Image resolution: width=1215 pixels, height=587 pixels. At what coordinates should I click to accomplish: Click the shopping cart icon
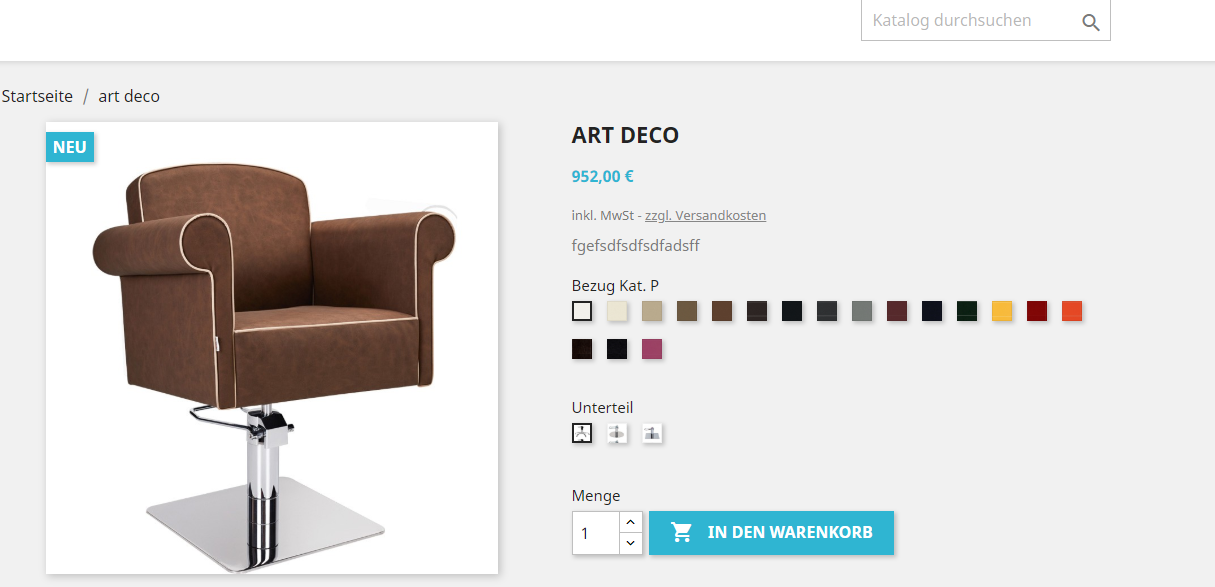coord(682,532)
